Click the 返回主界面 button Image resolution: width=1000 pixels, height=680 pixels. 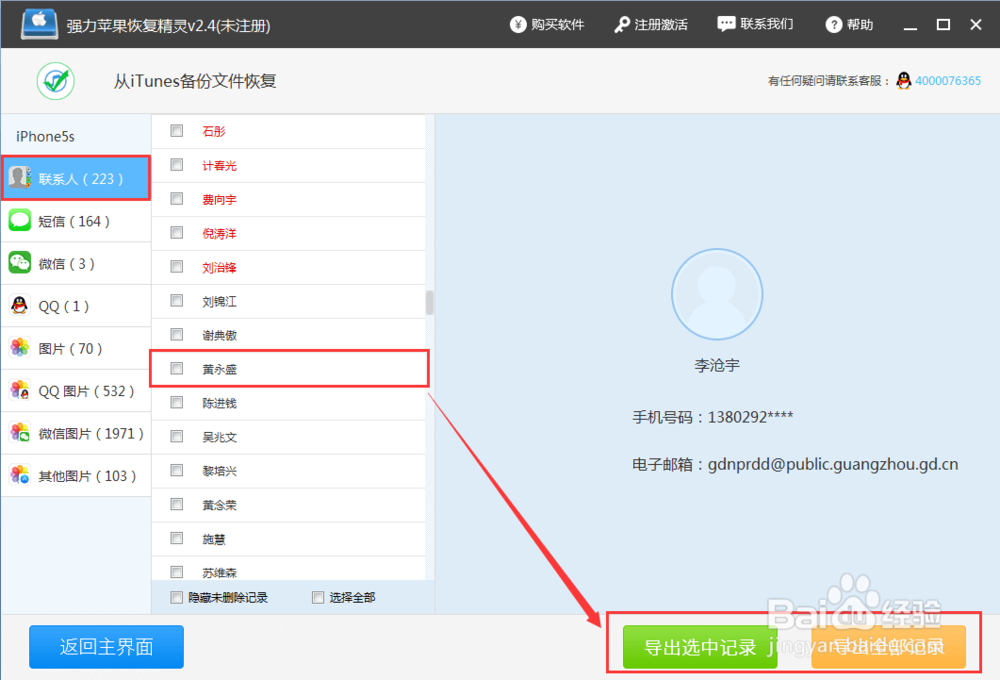[x=107, y=647]
